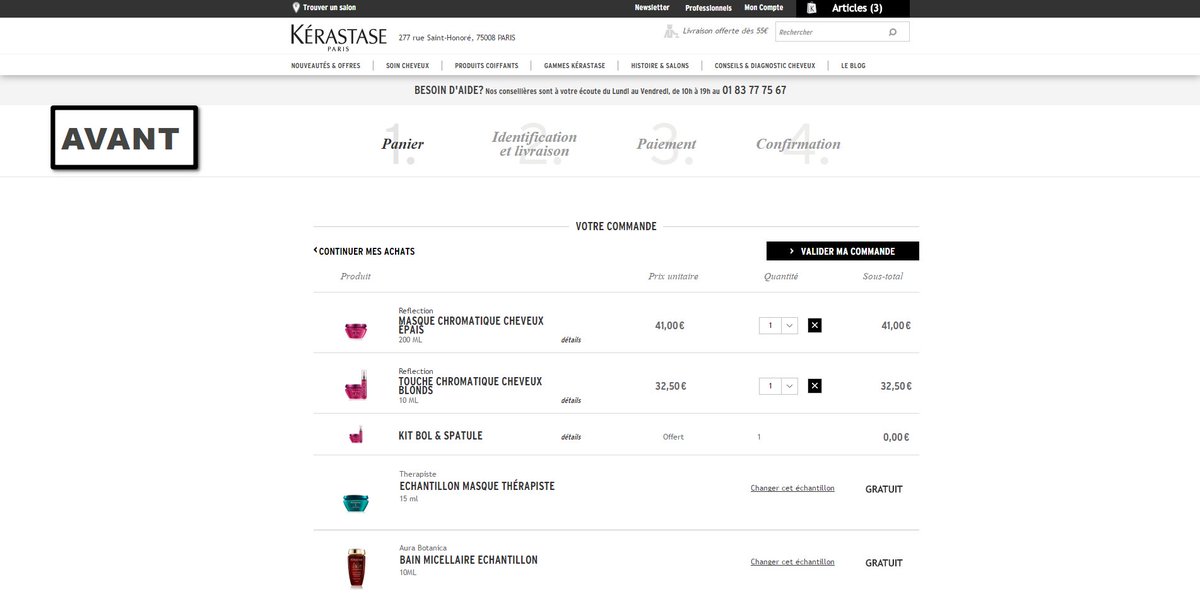
Task: Open Histoire & Salons menu
Action: click(660, 66)
